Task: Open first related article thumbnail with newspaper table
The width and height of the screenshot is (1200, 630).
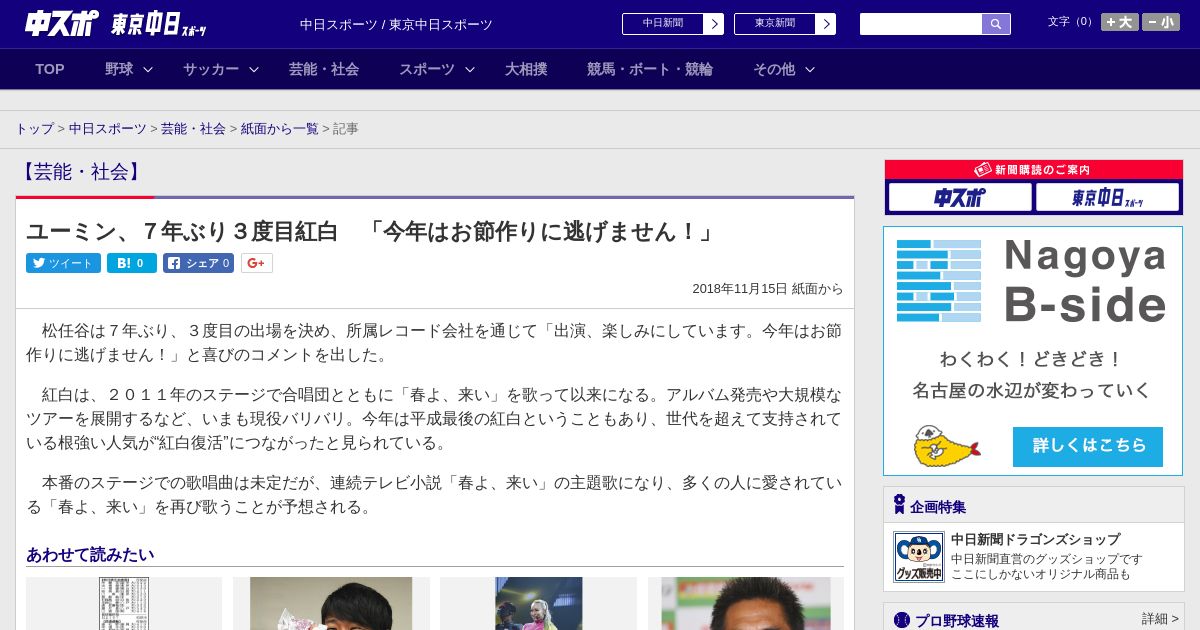Action: pos(124,603)
